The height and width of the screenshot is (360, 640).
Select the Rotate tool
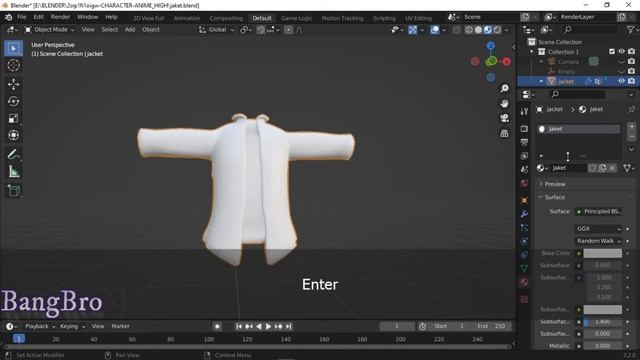point(13,101)
